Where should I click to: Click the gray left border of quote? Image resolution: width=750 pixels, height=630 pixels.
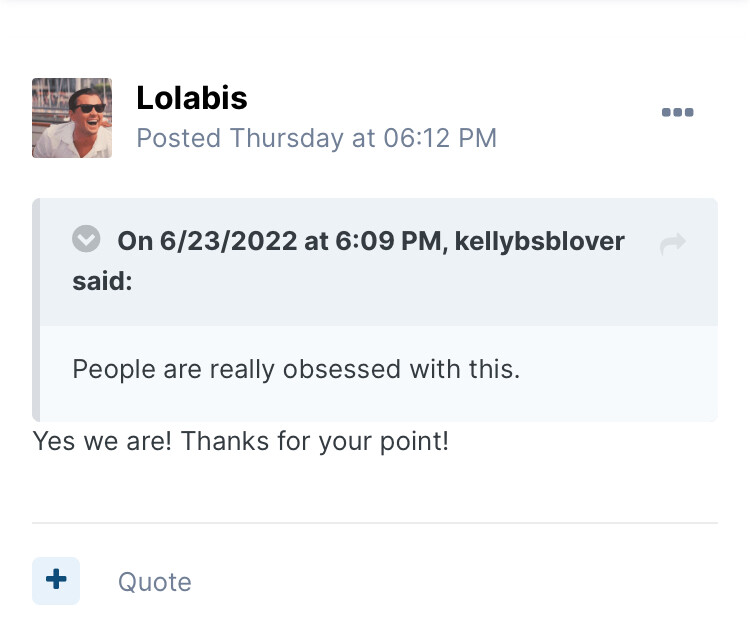pos(36,310)
